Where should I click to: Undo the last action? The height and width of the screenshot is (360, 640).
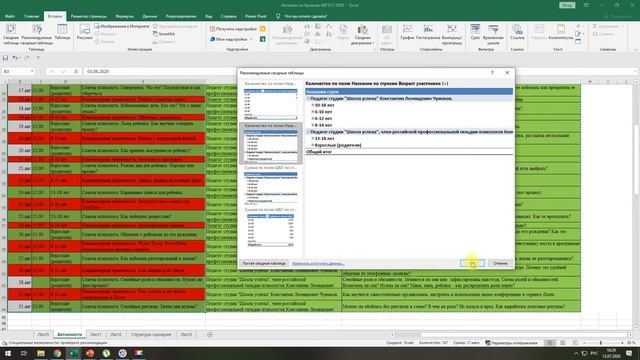click(x=14, y=58)
